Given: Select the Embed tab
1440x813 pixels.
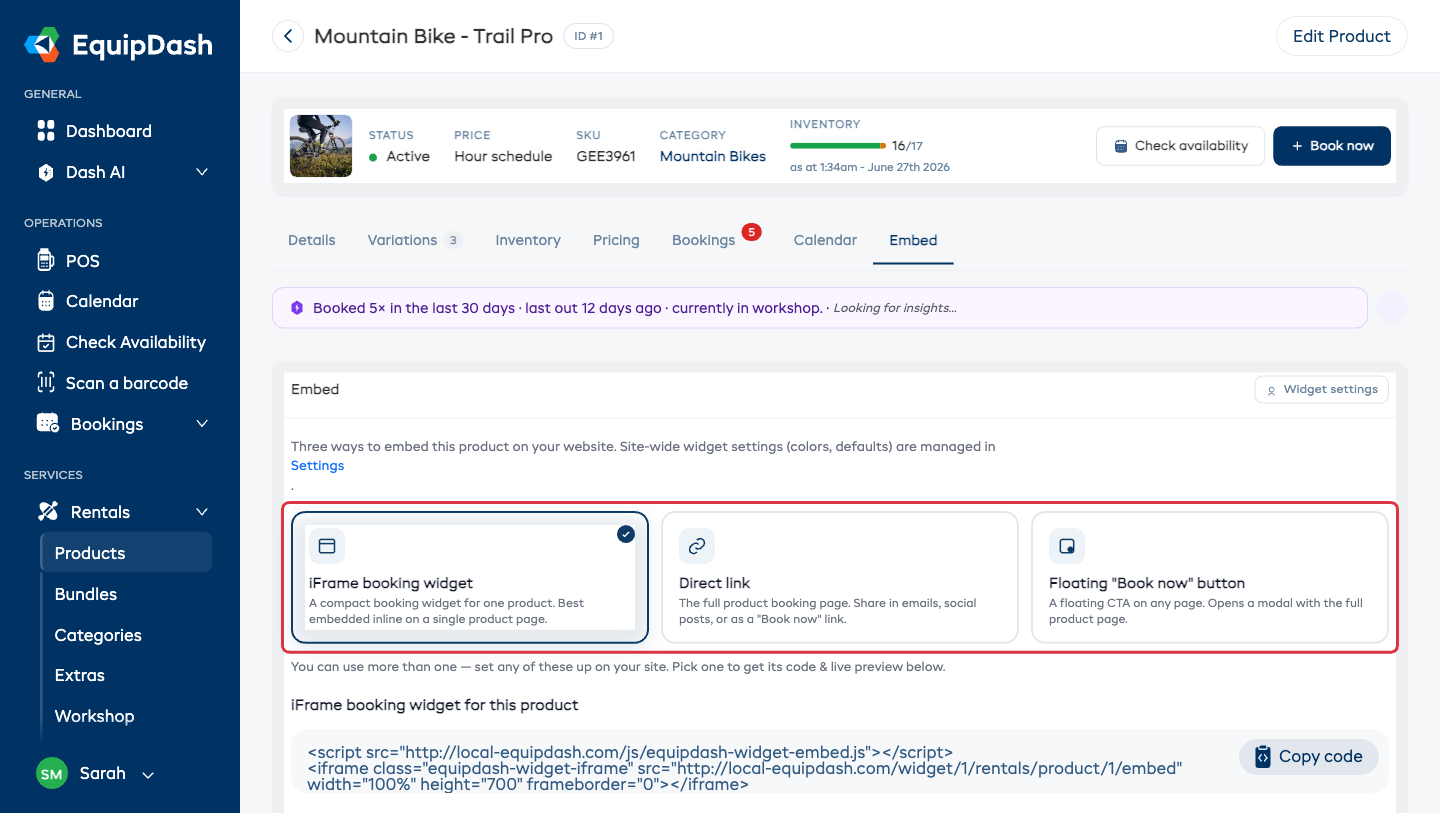Looking at the screenshot, I should coord(913,240).
